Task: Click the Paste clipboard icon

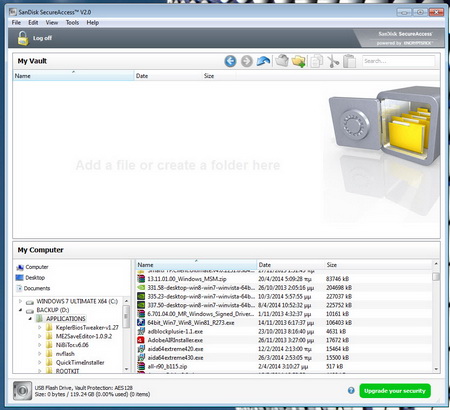Action: pos(349,61)
